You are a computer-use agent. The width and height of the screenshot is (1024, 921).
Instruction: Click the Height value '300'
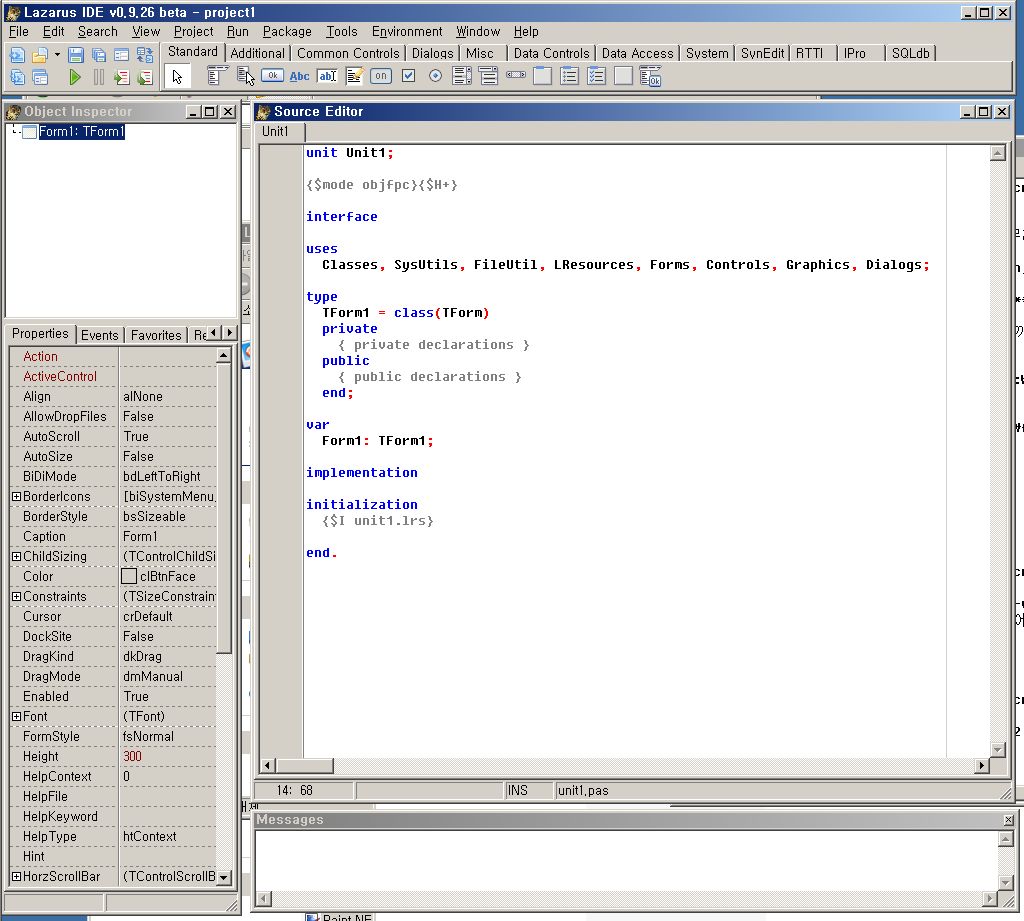(x=168, y=756)
